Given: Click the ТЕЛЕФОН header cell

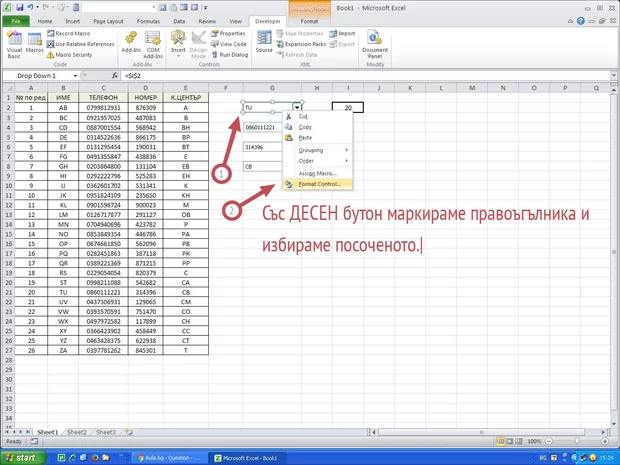Looking at the screenshot, I should coord(103,97).
